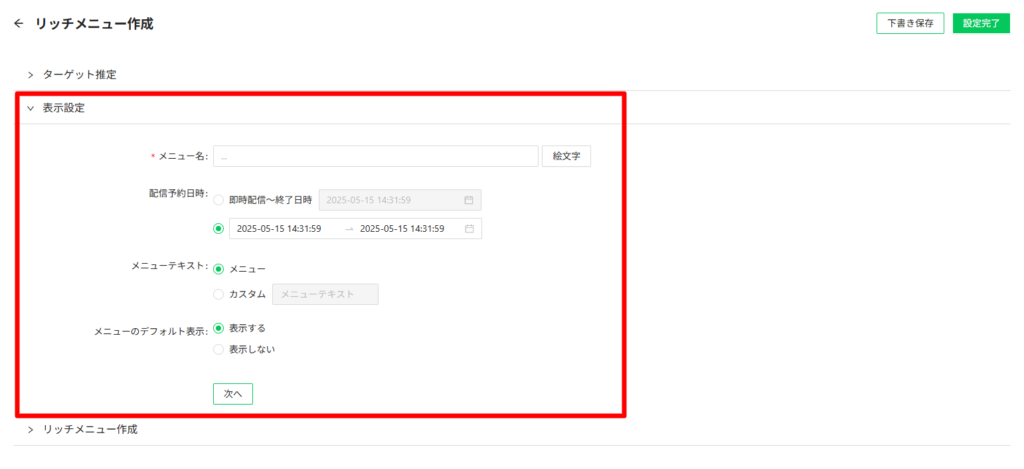The image size is (1024, 469).
Task: Select the 即時配信～終了日時 radio option
Action: point(218,200)
